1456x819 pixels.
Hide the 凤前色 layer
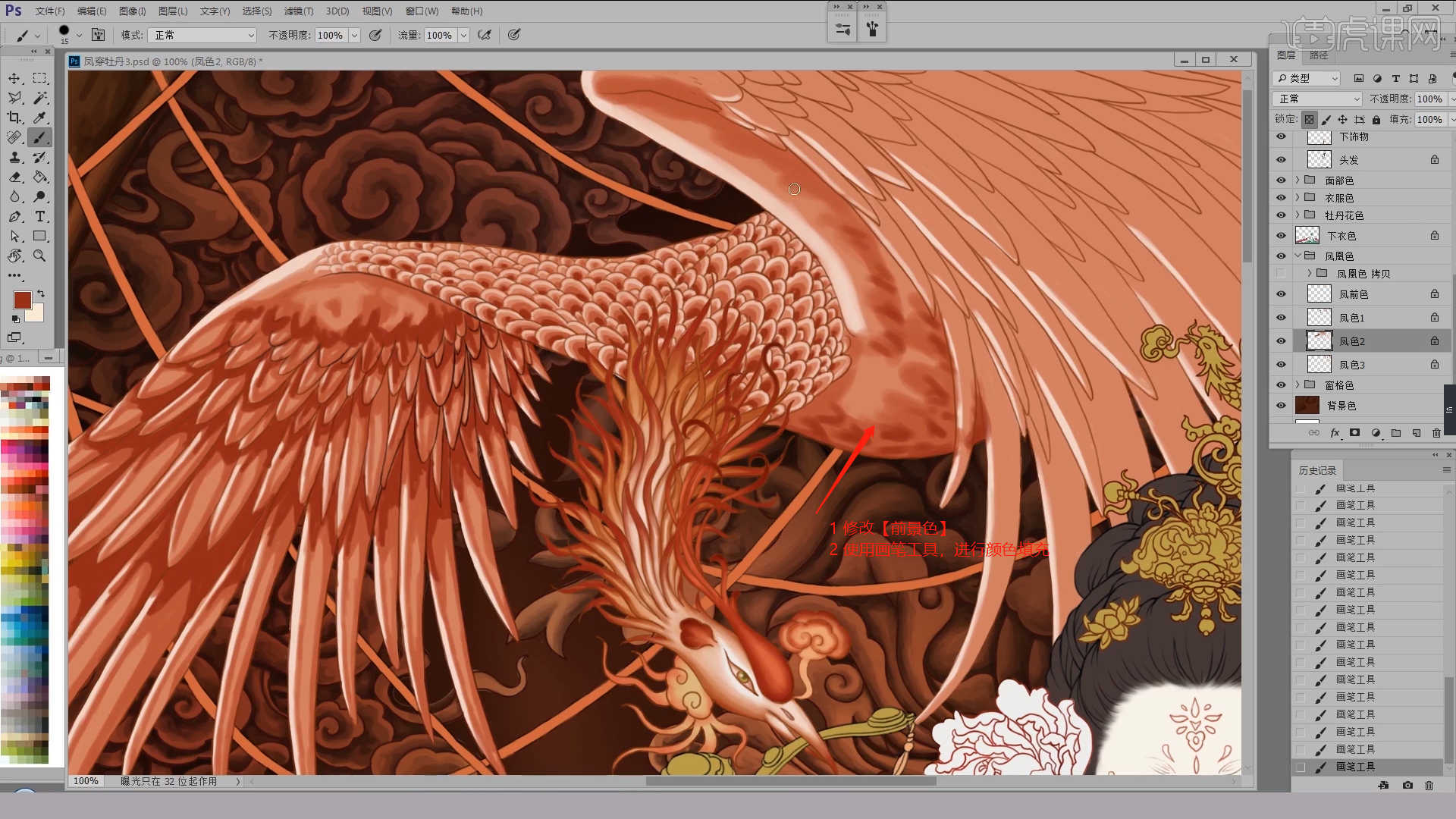pos(1281,294)
